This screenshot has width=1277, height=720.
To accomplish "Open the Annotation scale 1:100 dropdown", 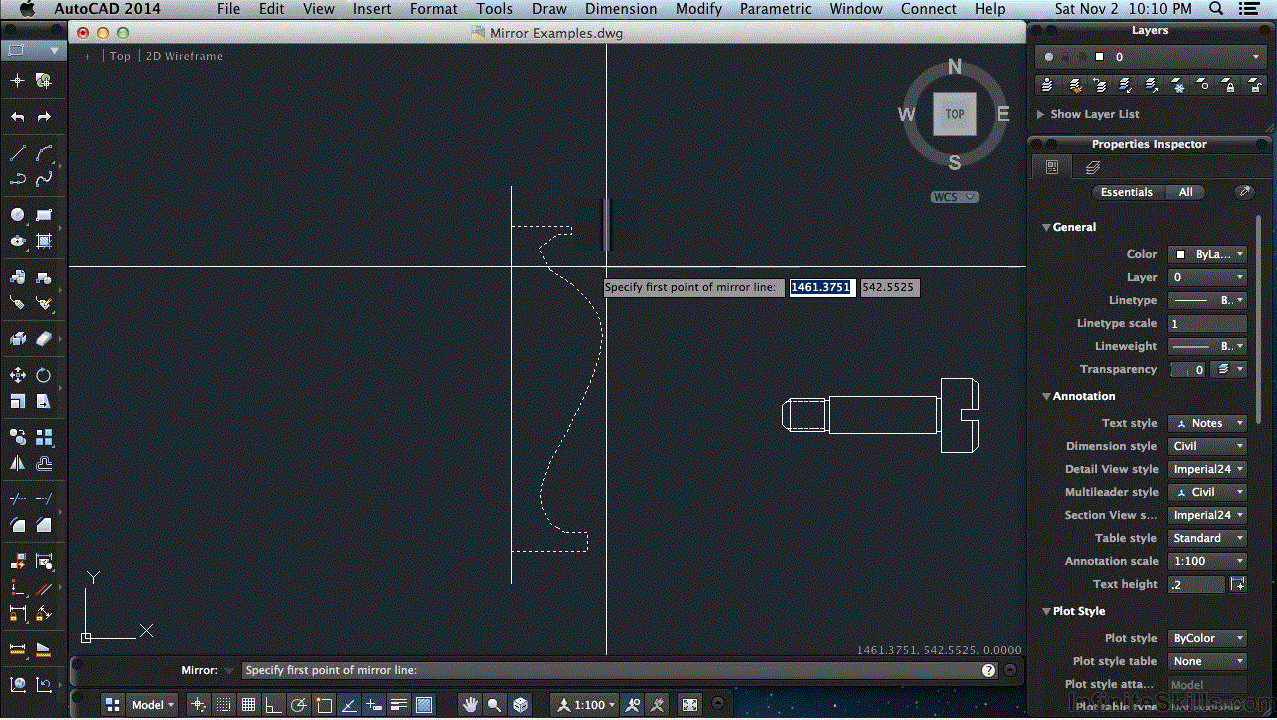I will [x=1208, y=561].
